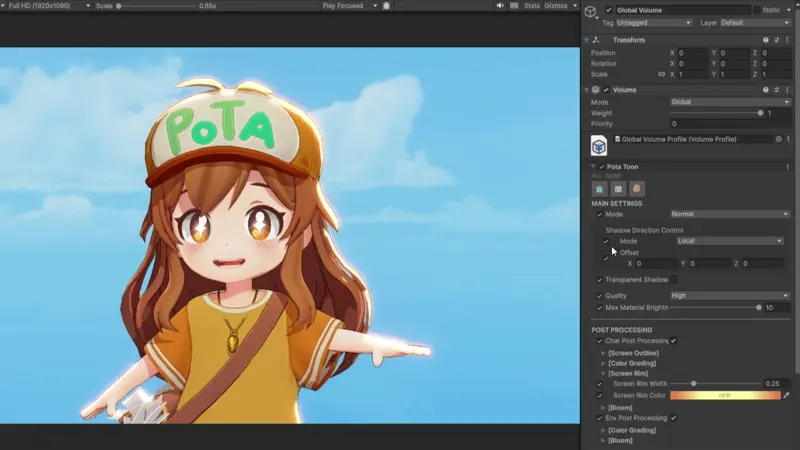Screen dimensions: 800x450
Task: Click the Volume Profile object picker circle
Action: pos(779,139)
